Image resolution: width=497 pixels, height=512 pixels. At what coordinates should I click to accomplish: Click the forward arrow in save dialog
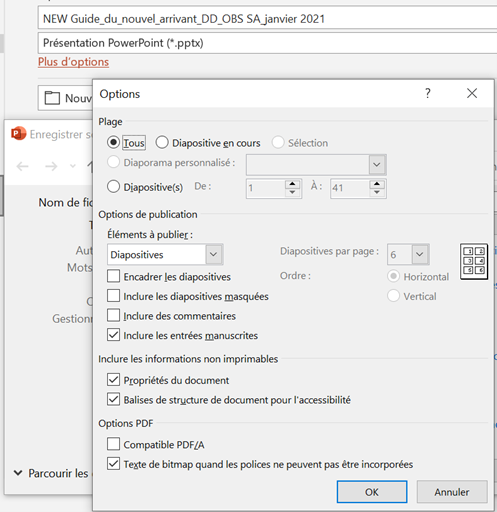pyautogui.click(x=51, y=166)
